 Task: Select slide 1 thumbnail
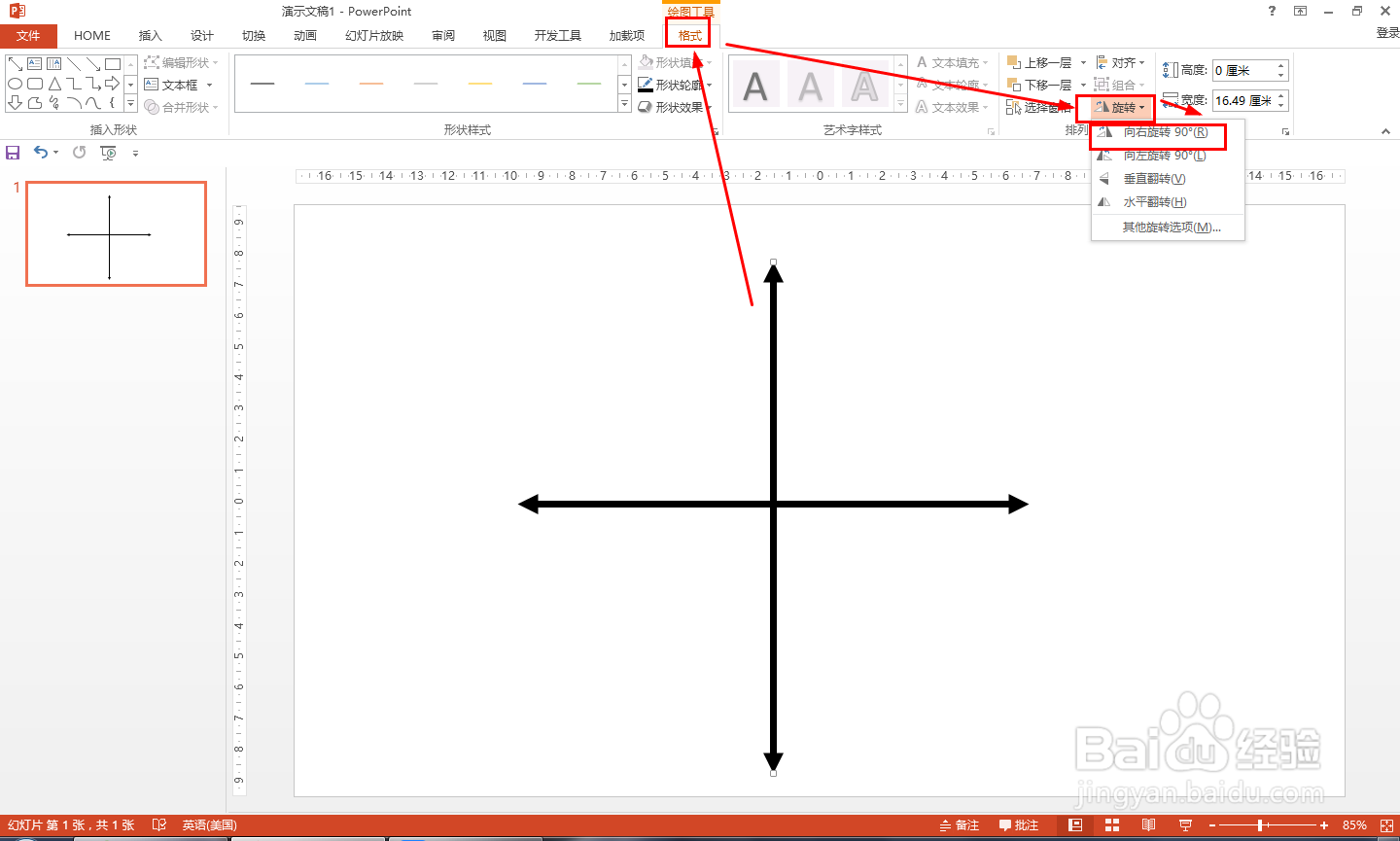[x=116, y=234]
